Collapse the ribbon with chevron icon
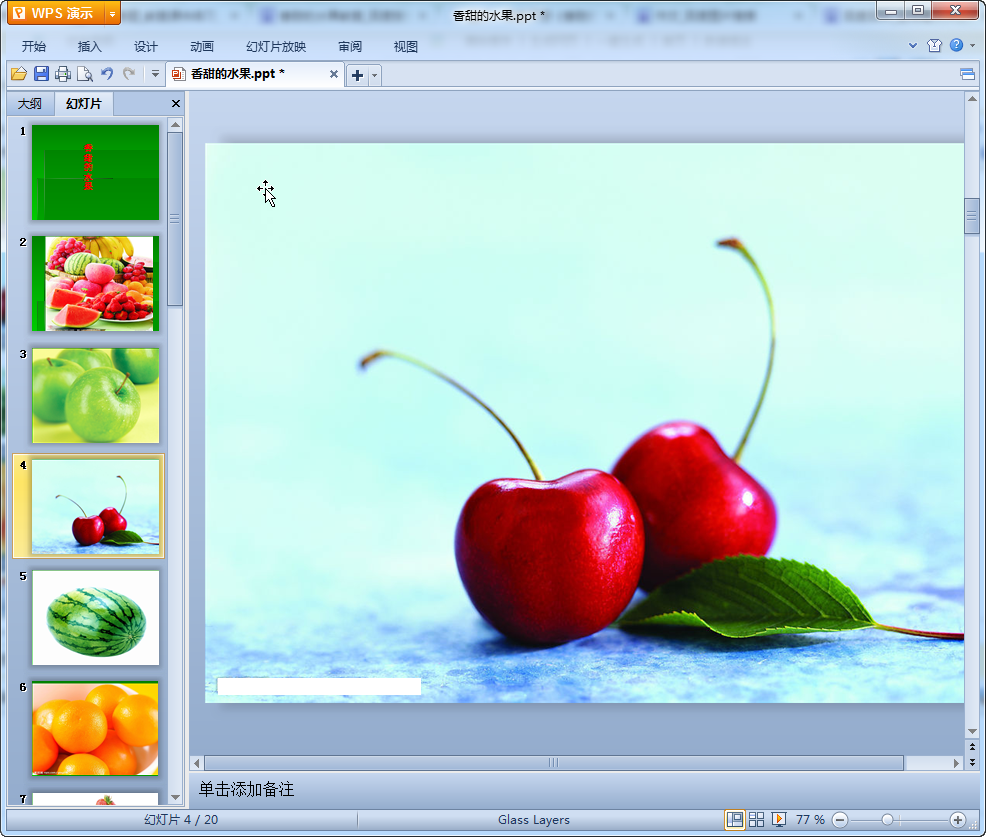The image size is (986, 837). pos(913,45)
